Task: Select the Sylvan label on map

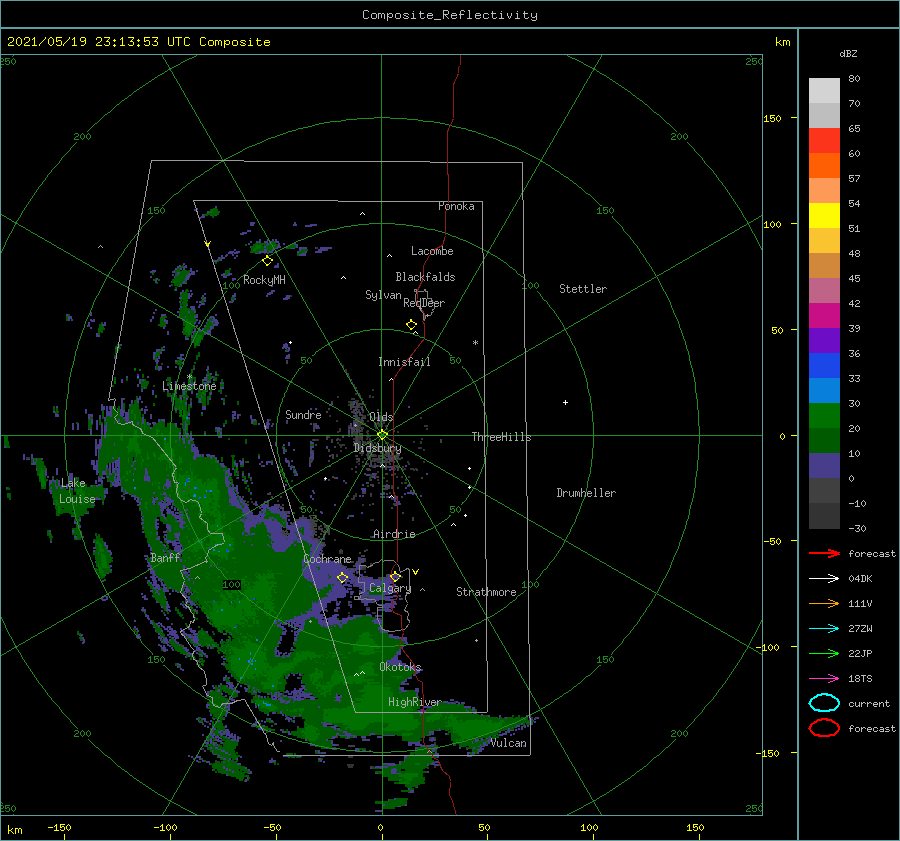Action: point(383,295)
